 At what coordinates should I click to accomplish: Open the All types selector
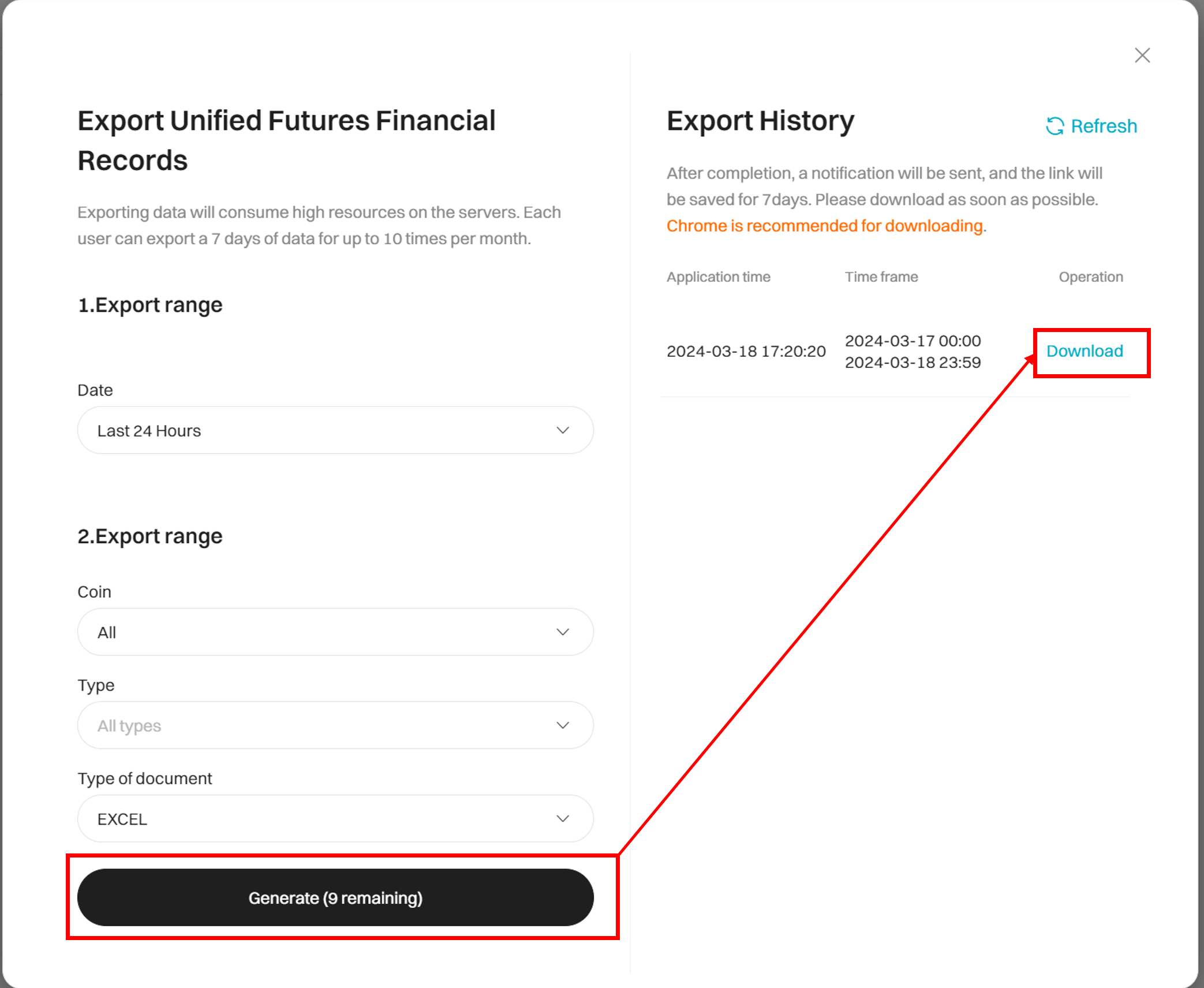click(x=335, y=725)
